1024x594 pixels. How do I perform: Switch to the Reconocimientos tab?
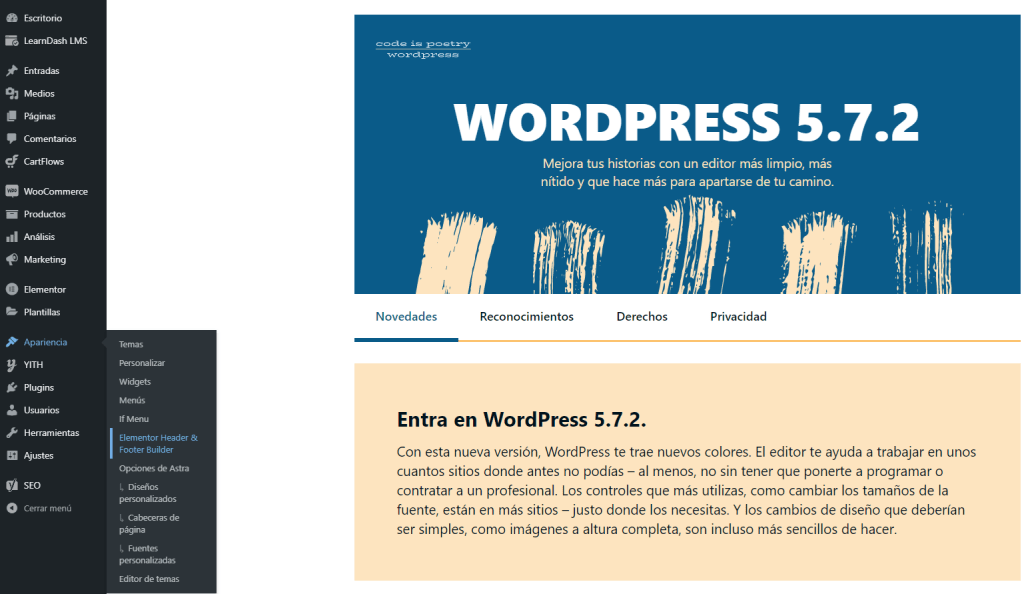click(526, 317)
